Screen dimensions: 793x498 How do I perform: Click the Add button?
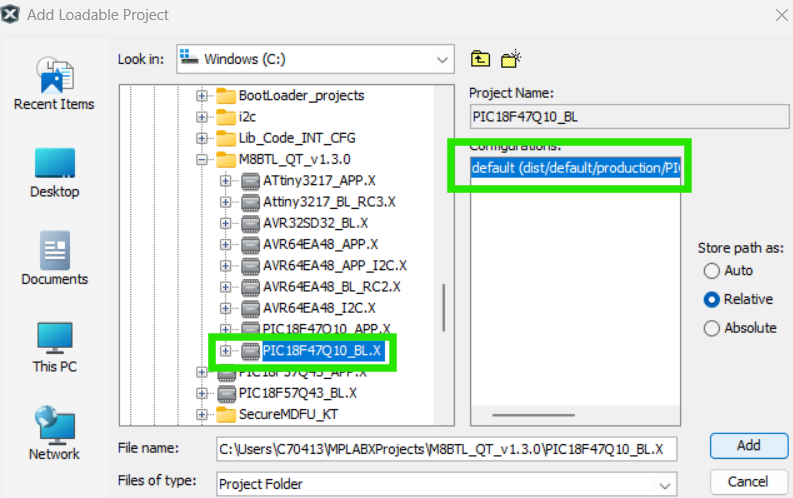(x=747, y=445)
